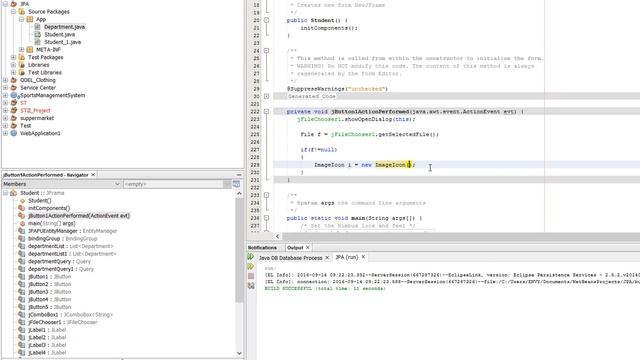
Task: Expand the META-INF package
Action: pyautogui.click(x=22, y=49)
